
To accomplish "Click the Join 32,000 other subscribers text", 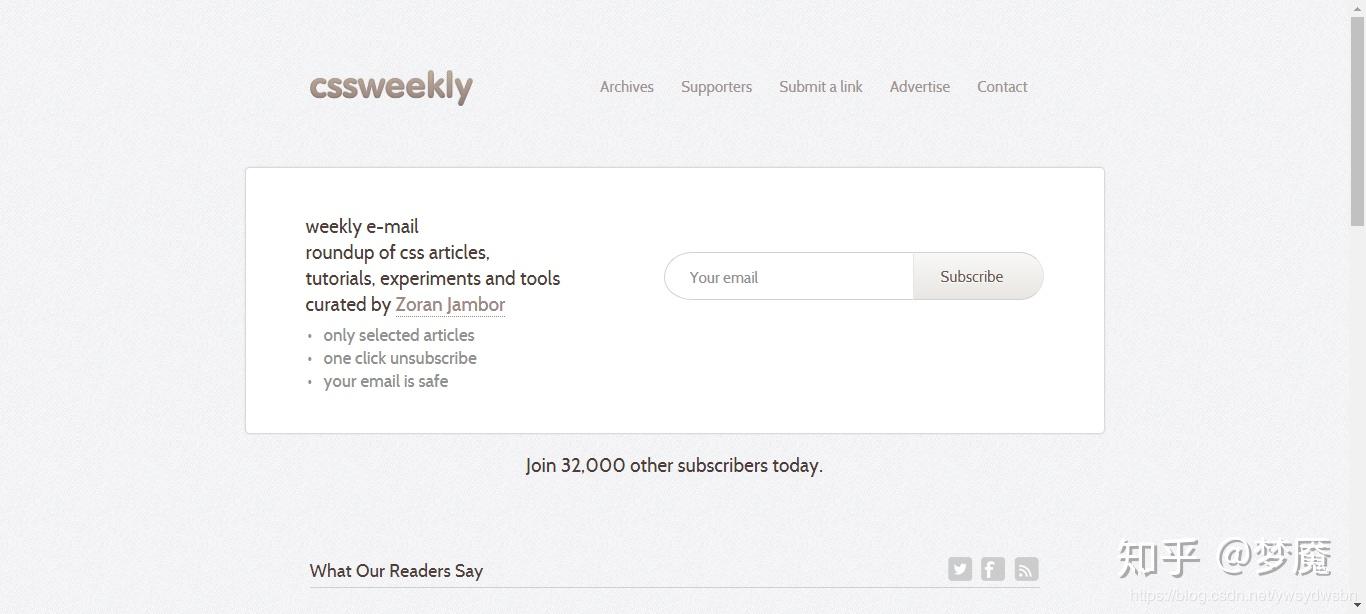I will 674,465.
